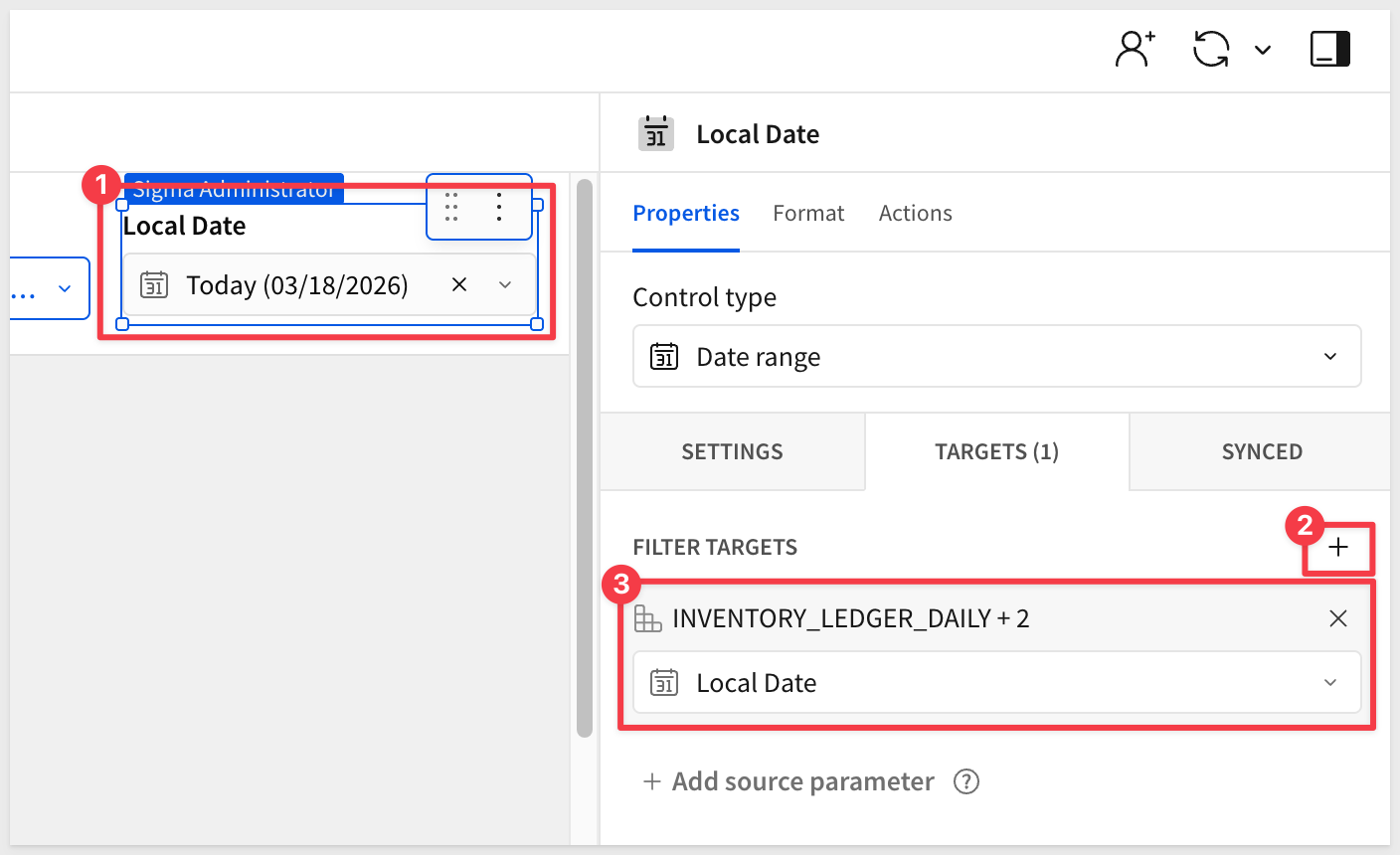Click the help icon beside Add source parameter
The height and width of the screenshot is (855, 1400).
pyautogui.click(x=966, y=781)
